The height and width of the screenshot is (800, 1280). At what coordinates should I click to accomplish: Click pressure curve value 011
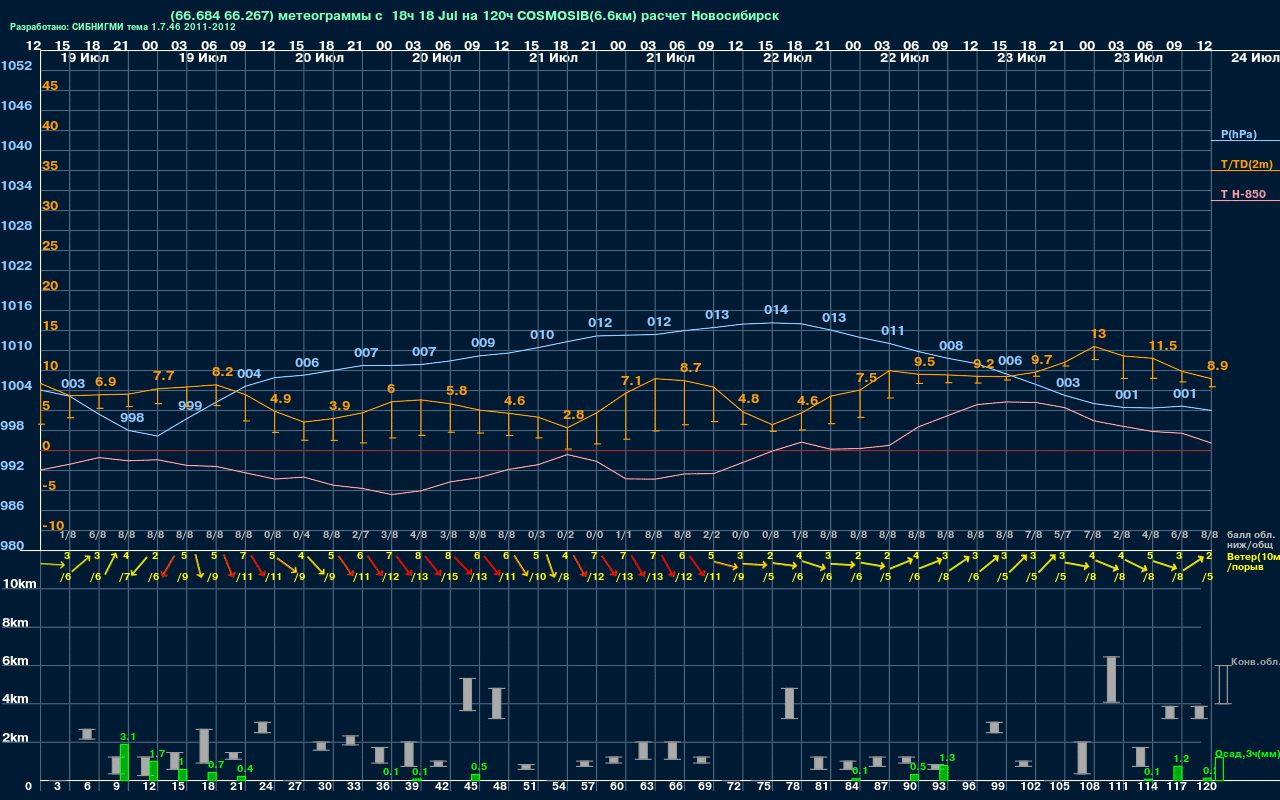point(893,331)
